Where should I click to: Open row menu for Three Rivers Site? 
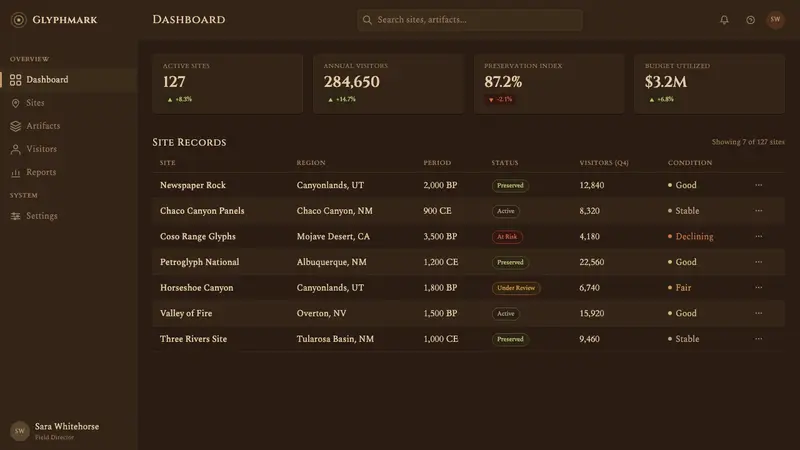pyautogui.click(x=759, y=339)
